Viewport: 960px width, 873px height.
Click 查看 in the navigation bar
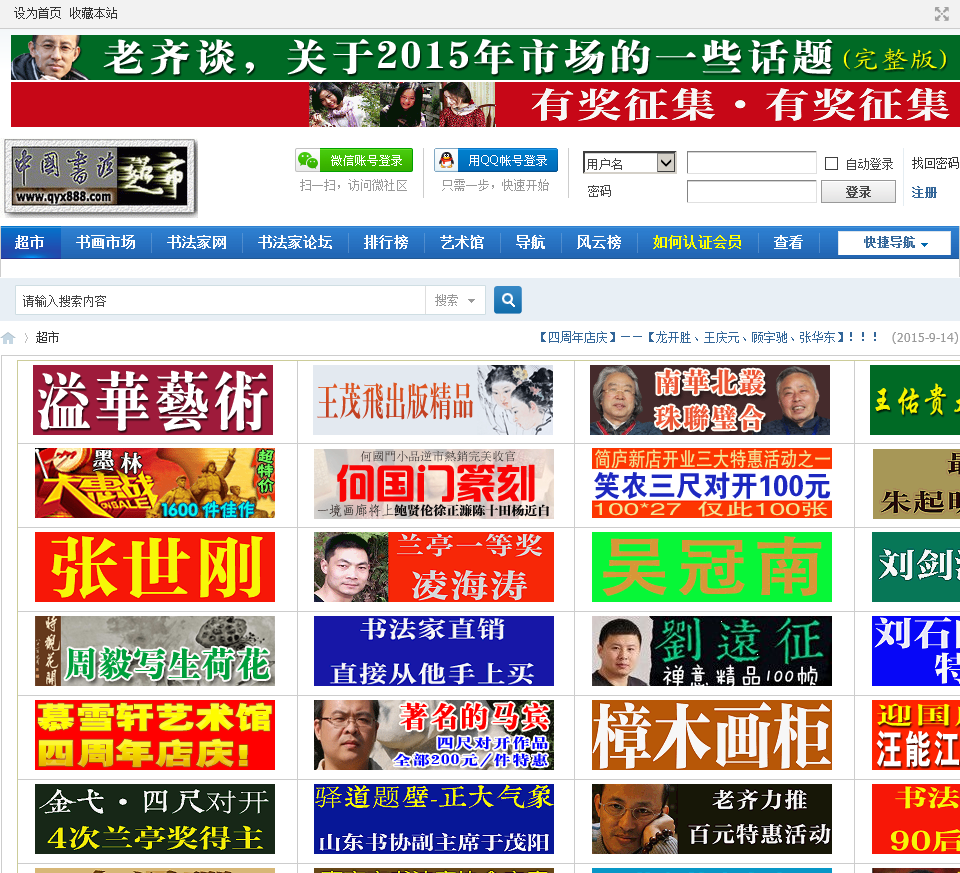(788, 242)
